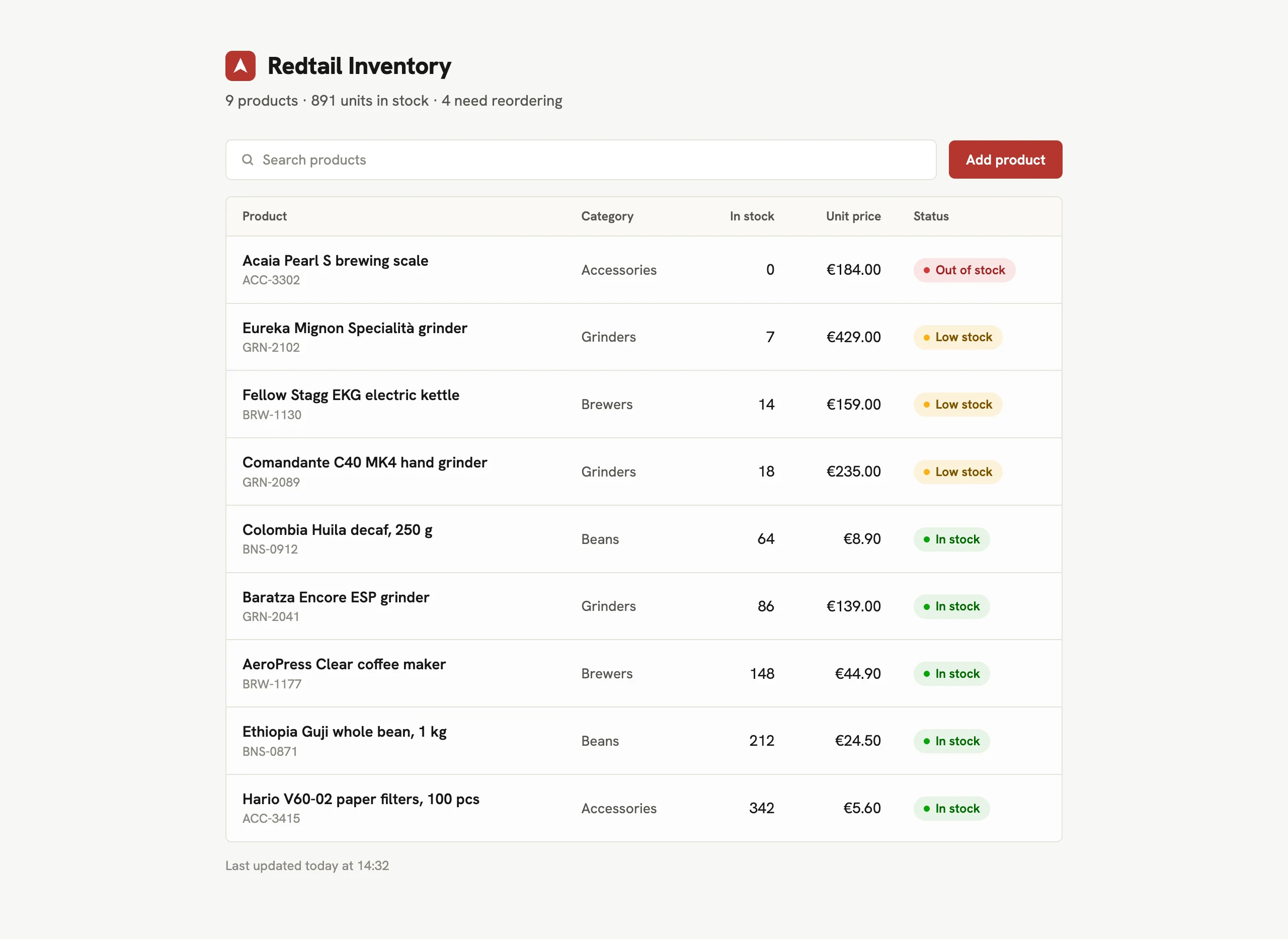Sort by the In stock column header
Screen dimensions: 1288x939
click(x=752, y=216)
